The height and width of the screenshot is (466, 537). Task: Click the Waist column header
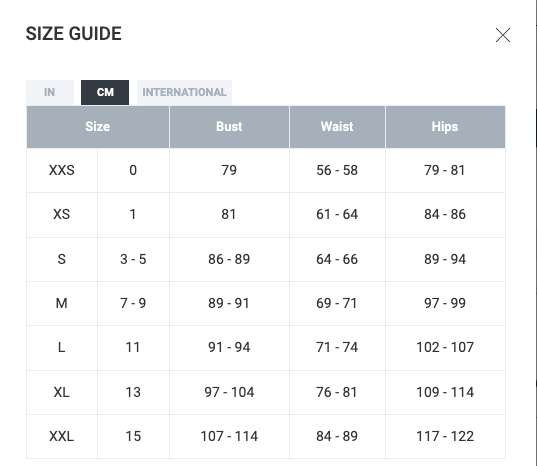click(337, 127)
